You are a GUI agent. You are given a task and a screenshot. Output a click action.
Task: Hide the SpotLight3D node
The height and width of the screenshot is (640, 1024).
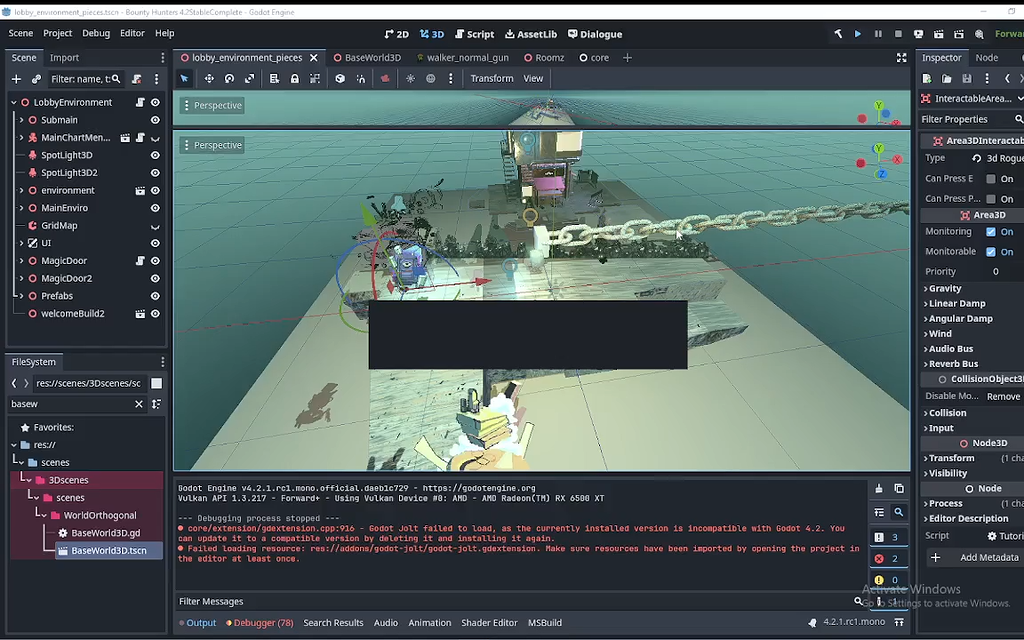(155, 155)
